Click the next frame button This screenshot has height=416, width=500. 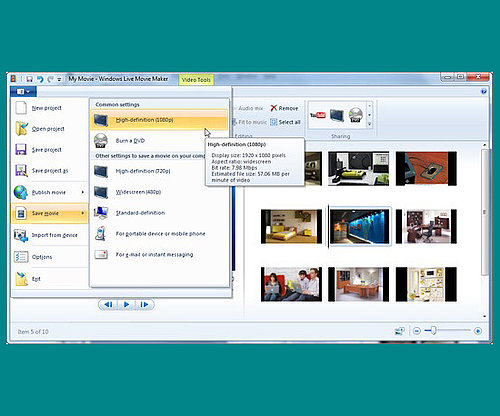pyautogui.click(x=144, y=304)
